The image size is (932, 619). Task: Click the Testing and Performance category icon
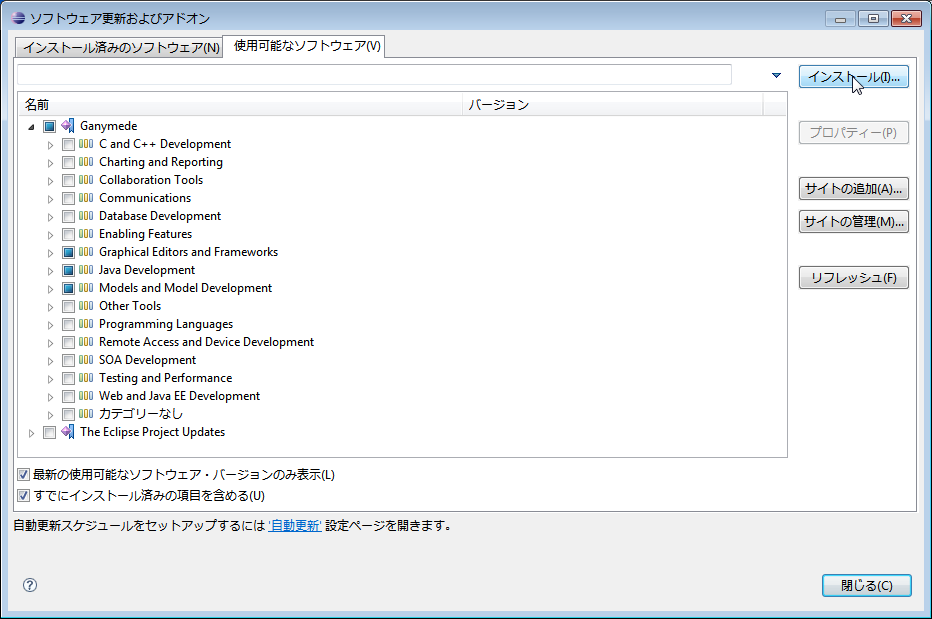click(86, 378)
